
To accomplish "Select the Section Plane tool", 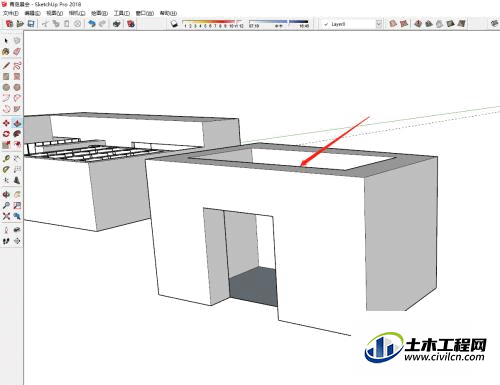I will [17, 241].
